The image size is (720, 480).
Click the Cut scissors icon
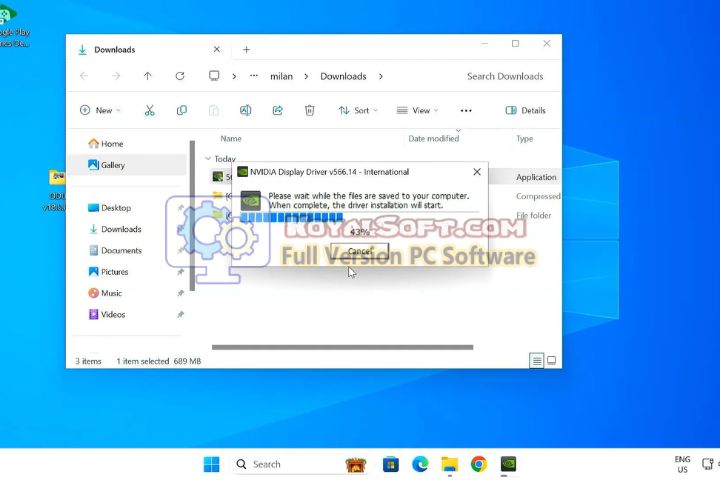coord(149,110)
